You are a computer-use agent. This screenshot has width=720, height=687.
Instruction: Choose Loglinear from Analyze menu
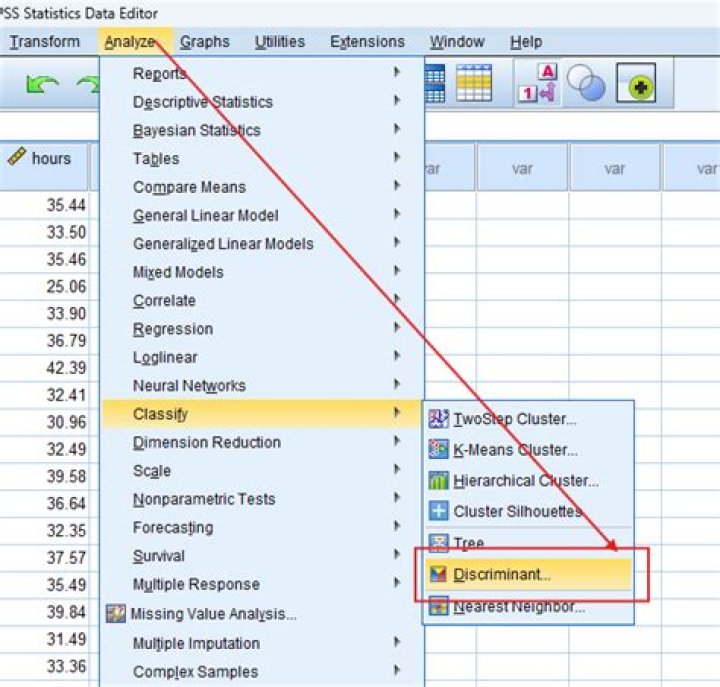click(x=262, y=357)
